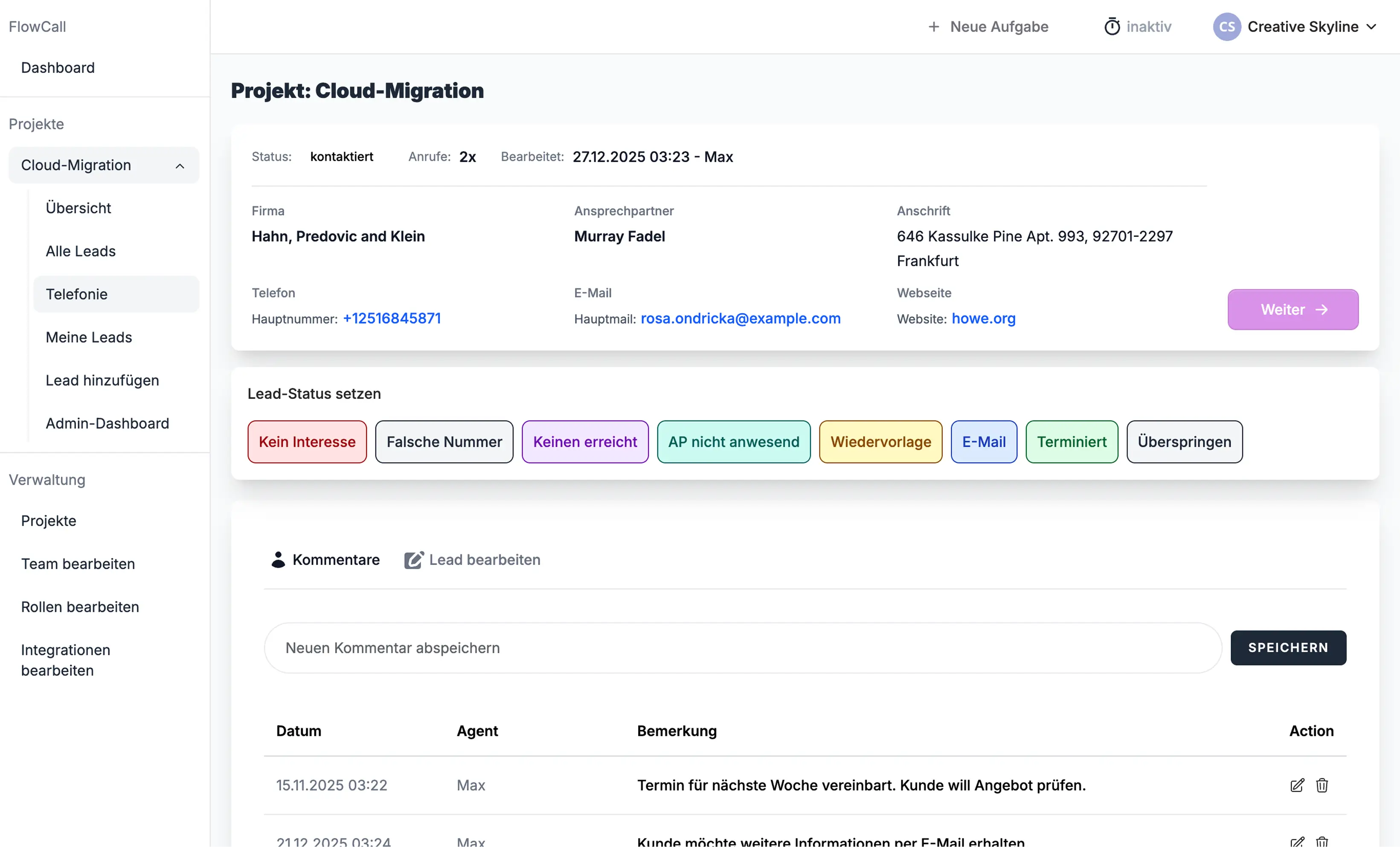The height and width of the screenshot is (847, 1400).
Task: Click the plus icon beside Neue Aufgabe
Action: coord(933,27)
